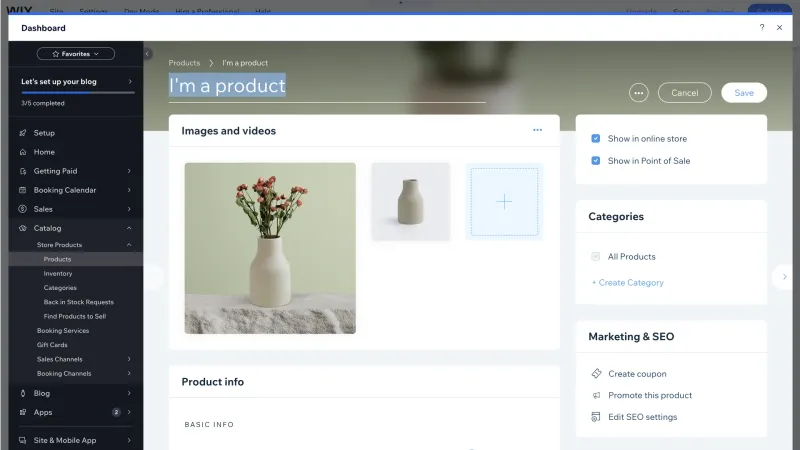The image size is (800, 450).
Task: Expand the Sales submenu
Action: [x=129, y=209]
